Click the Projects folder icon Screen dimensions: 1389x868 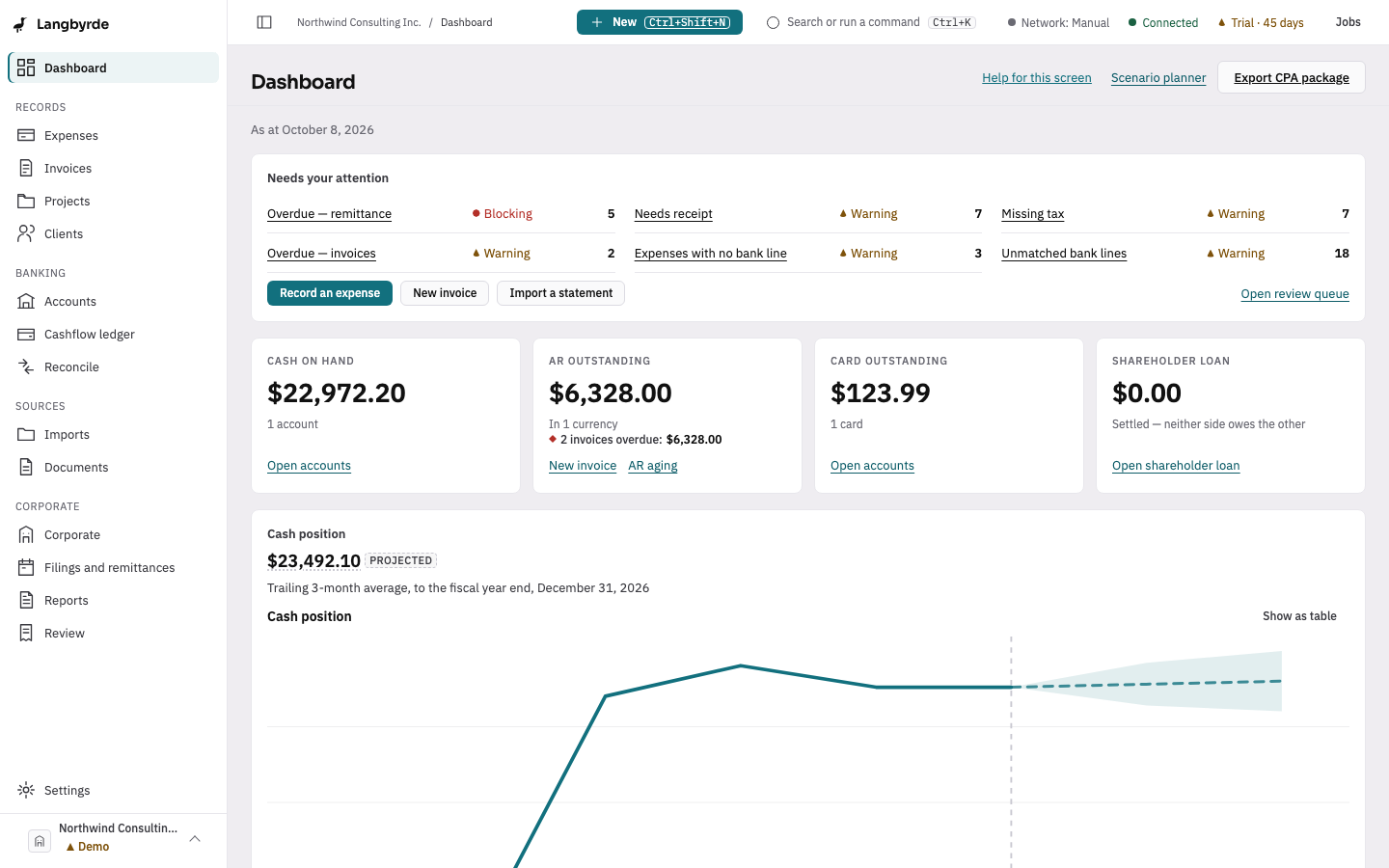coord(26,201)
